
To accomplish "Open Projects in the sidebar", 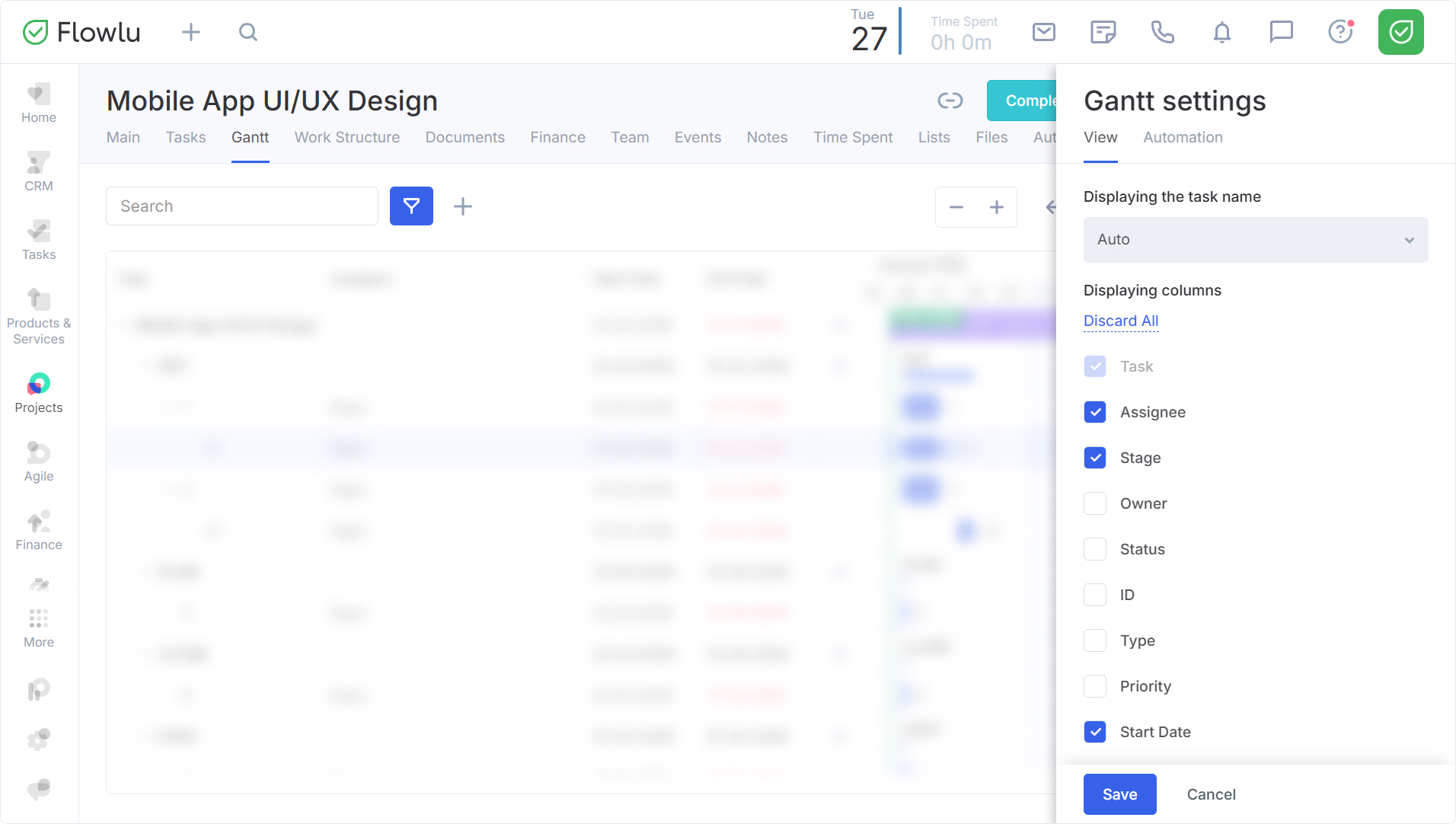I will [x=39, y=393].
